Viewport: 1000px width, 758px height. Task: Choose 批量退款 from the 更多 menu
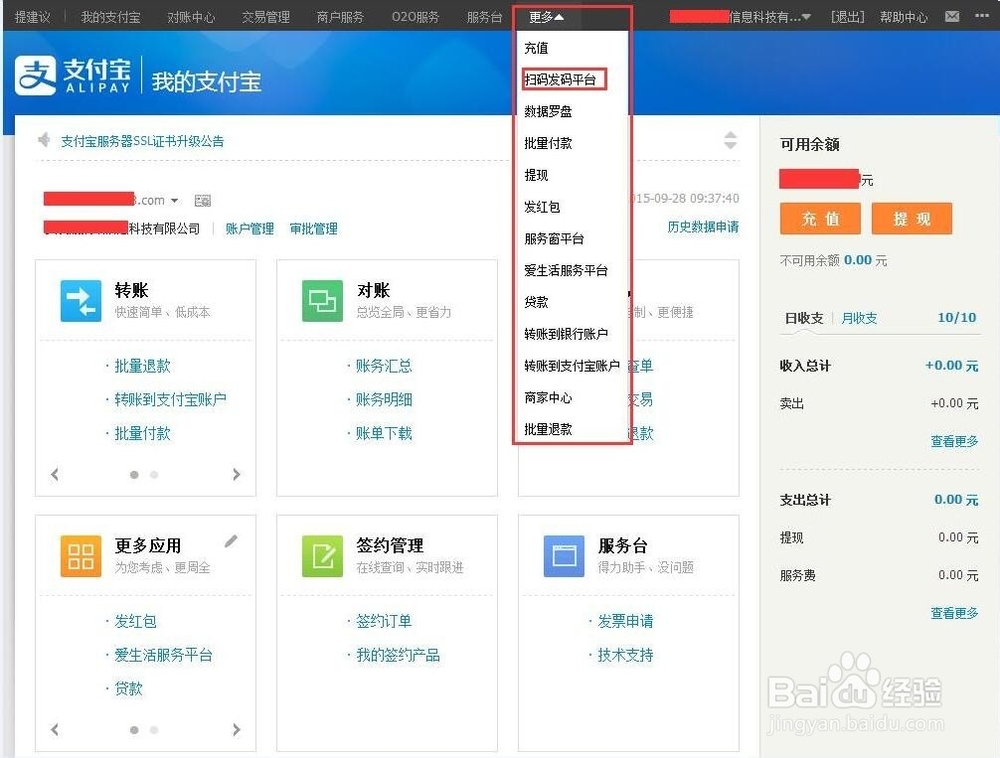[x=548, y=430]
